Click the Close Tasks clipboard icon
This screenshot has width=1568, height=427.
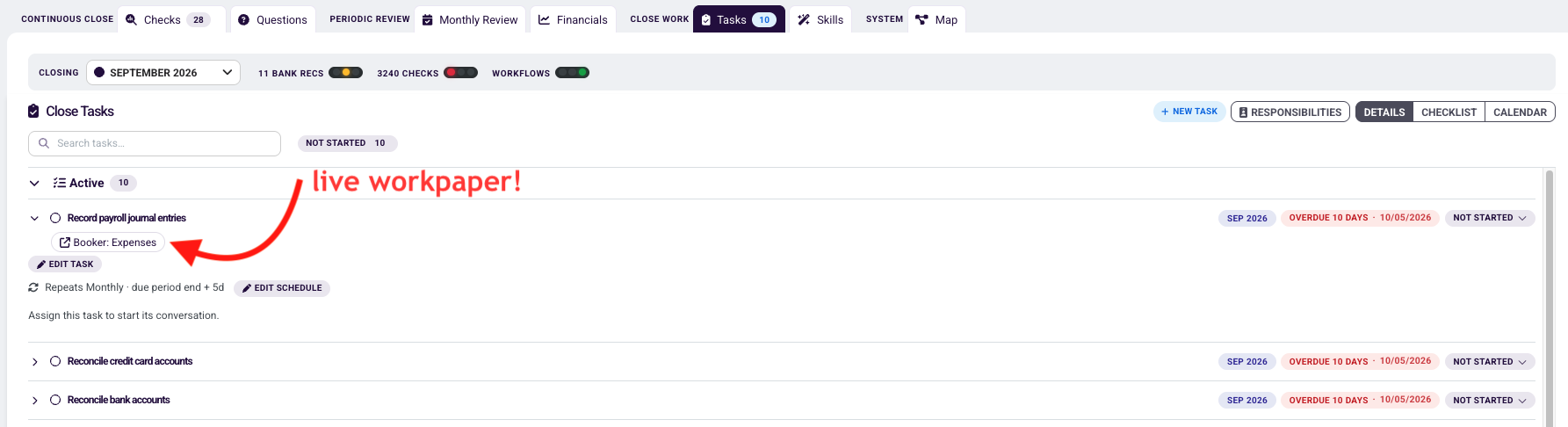(x=33, y=112)
